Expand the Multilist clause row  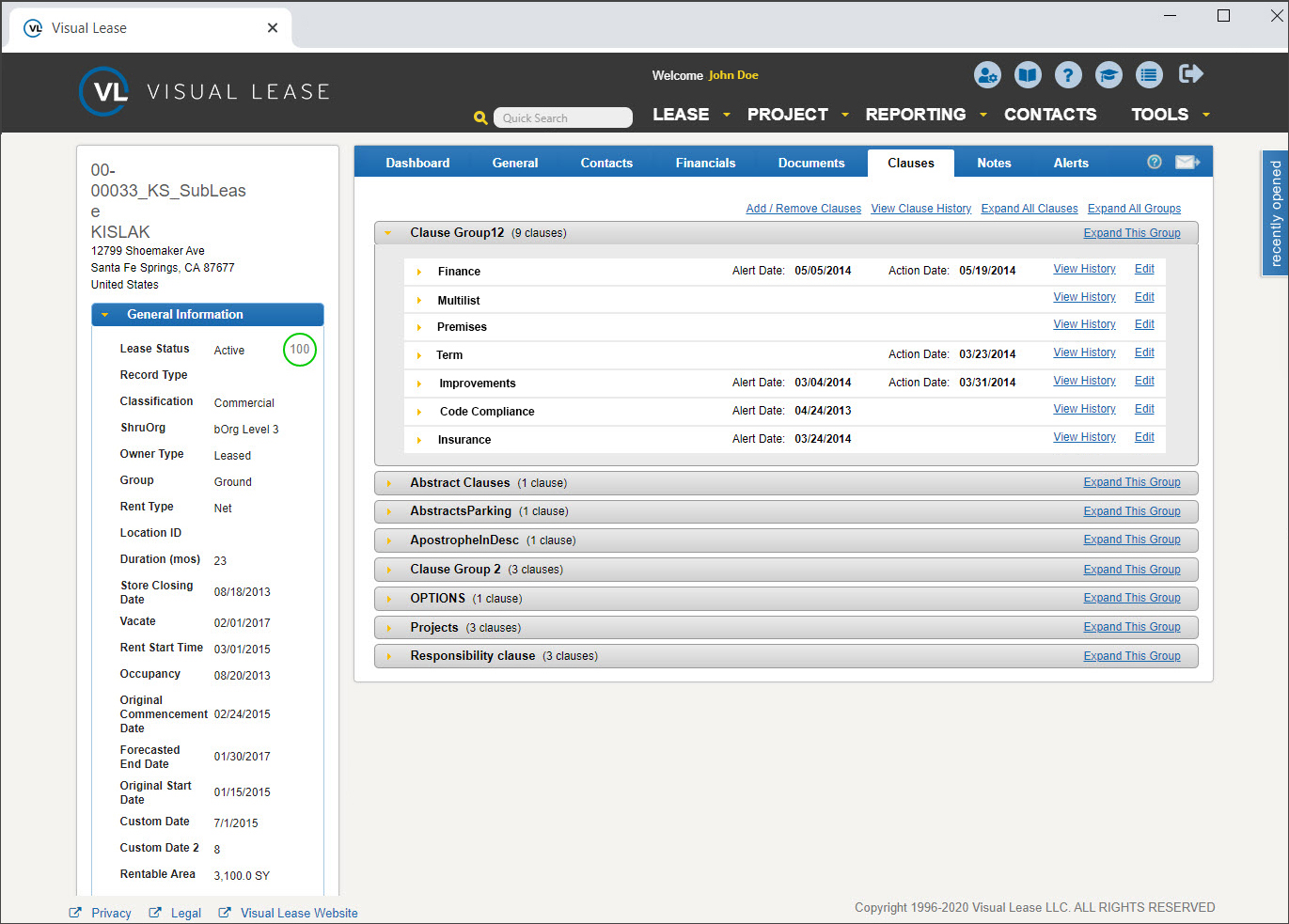coord(419,301)
